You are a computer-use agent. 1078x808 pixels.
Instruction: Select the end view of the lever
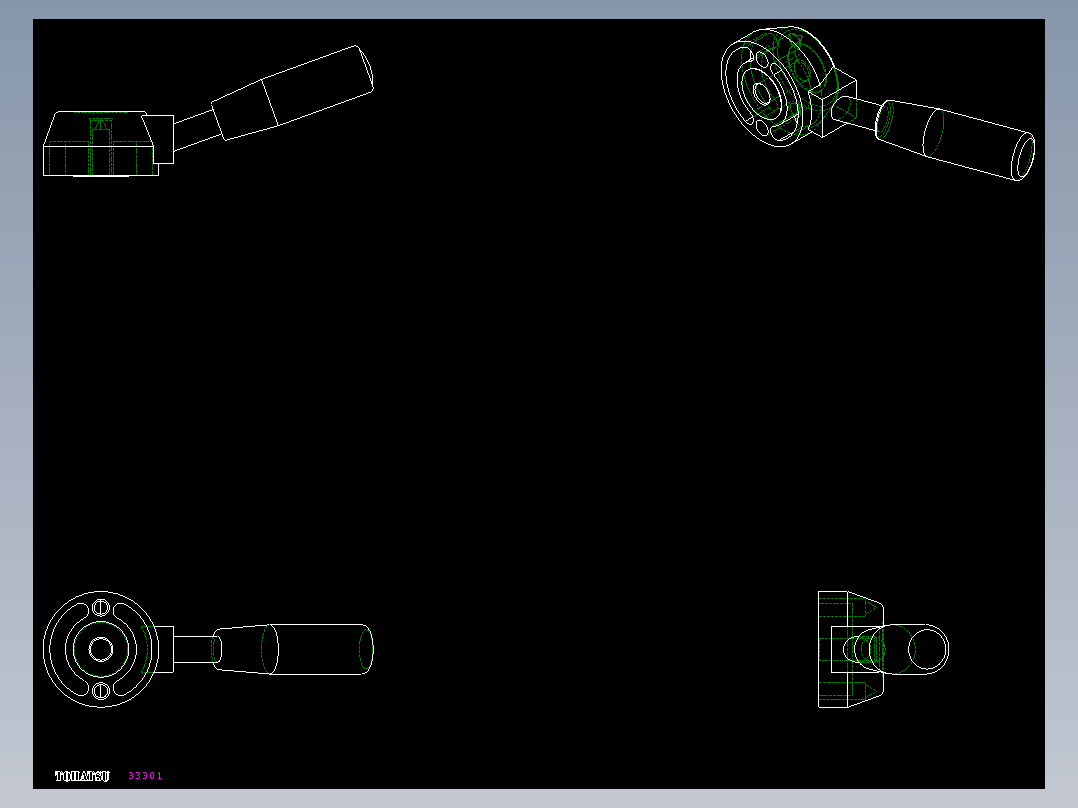pos(883,649)
